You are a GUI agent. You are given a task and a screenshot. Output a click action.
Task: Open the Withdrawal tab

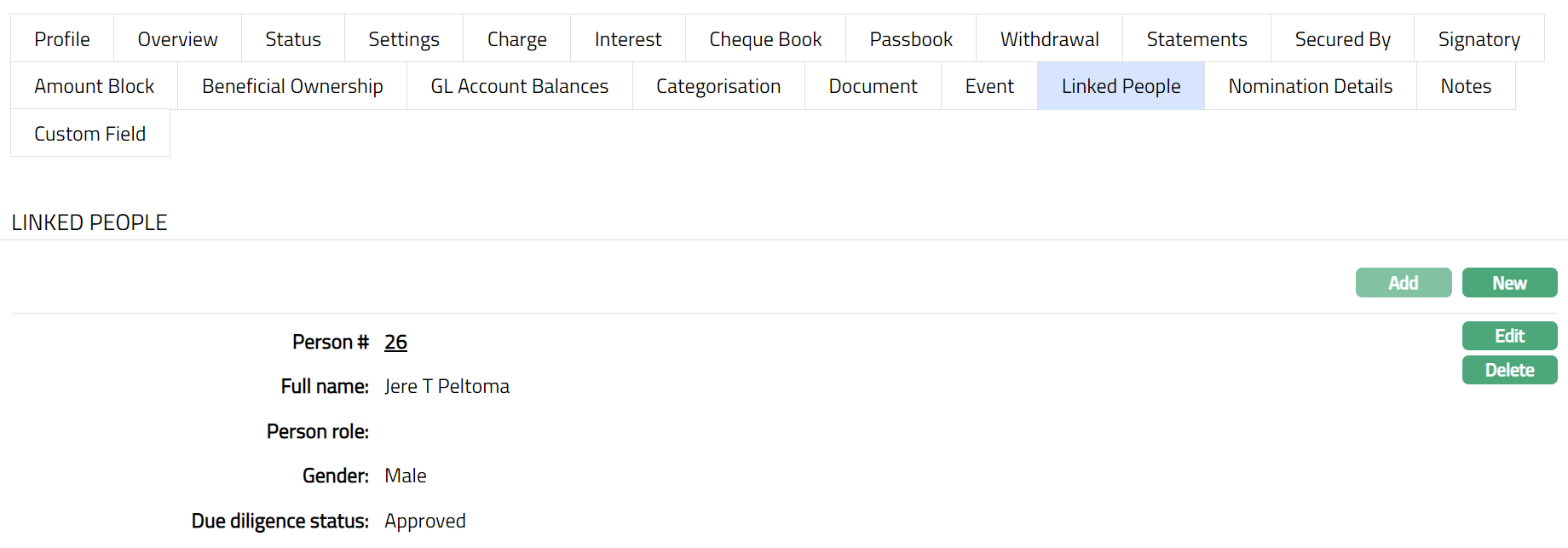[1049, 39]
